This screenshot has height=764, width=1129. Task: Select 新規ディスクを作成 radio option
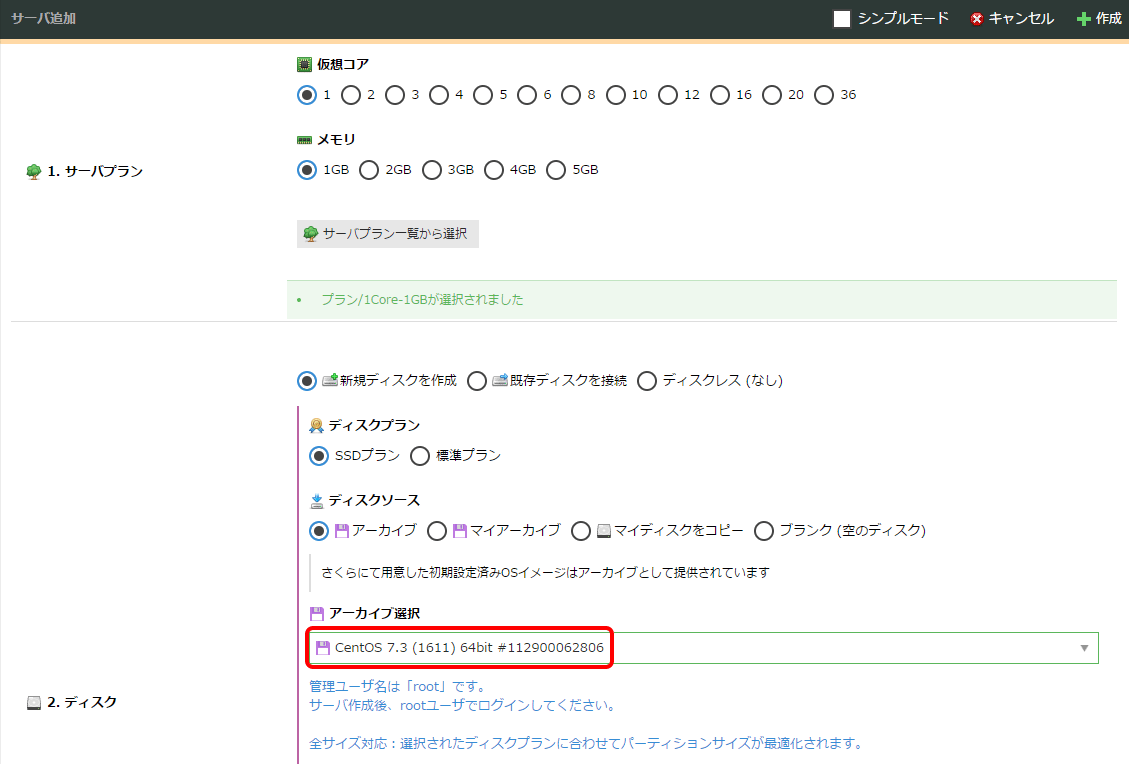pos(307,381)
